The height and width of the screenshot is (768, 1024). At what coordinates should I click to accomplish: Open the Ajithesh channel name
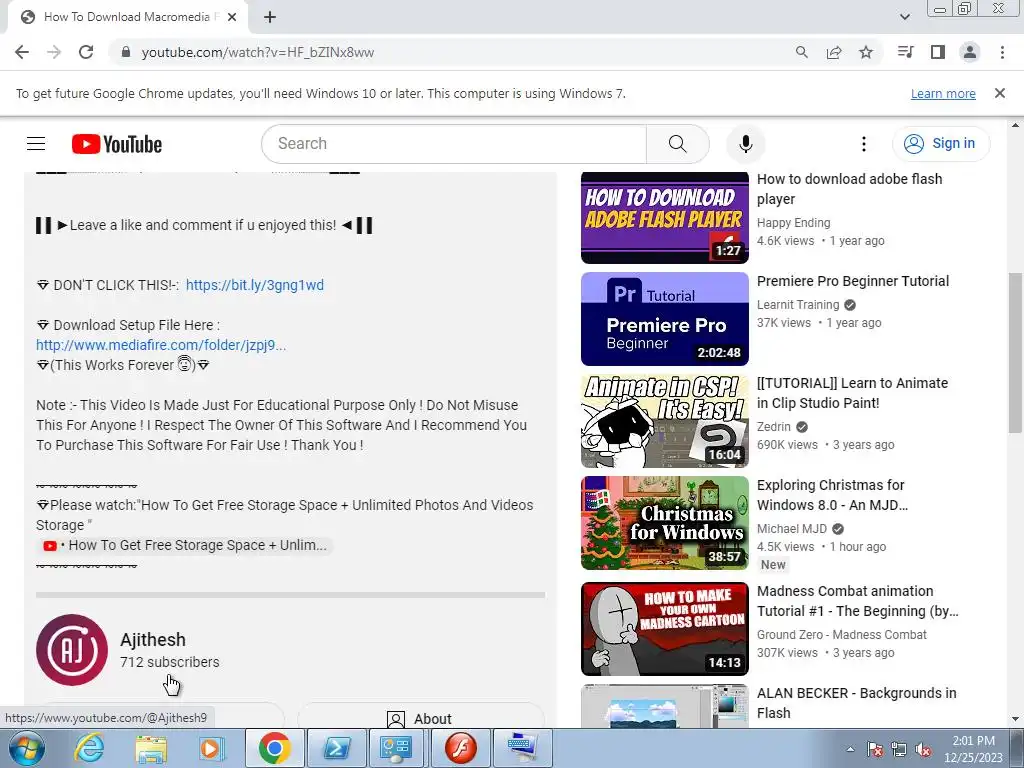coord(153,639)
